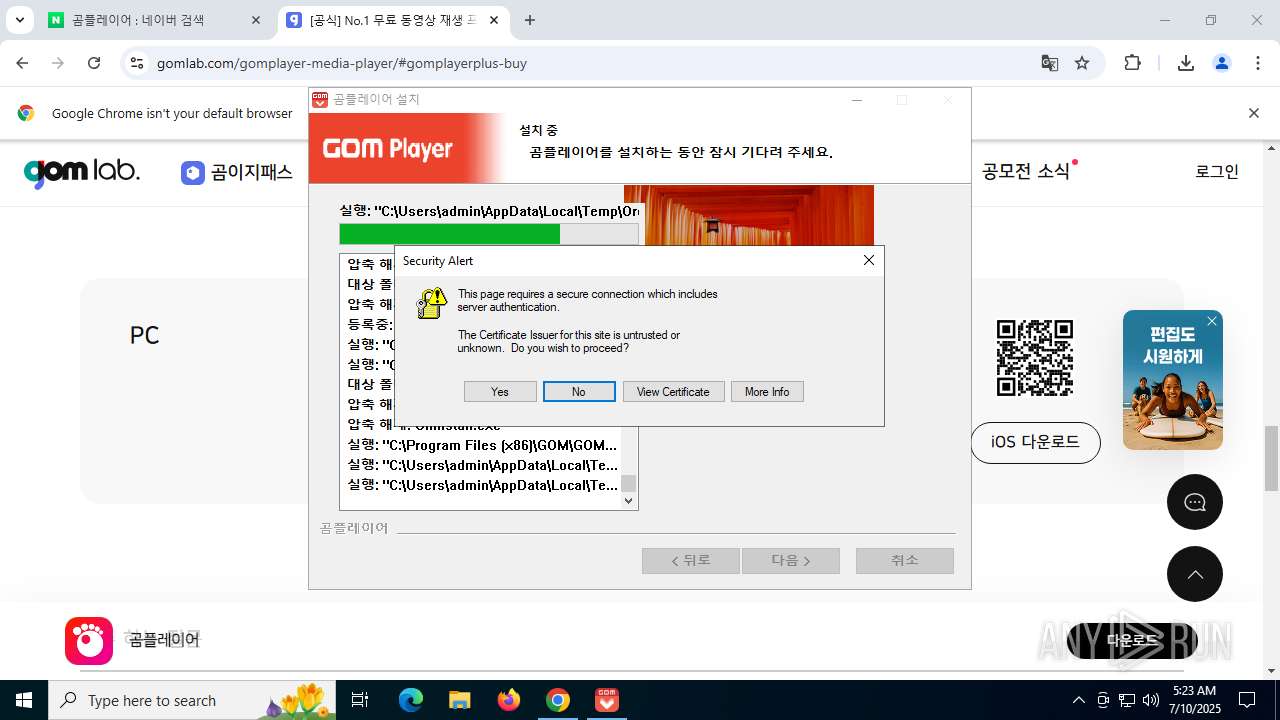Click the volume tray icon
The image size is (1280, 720).
(x=1151, y=700)
